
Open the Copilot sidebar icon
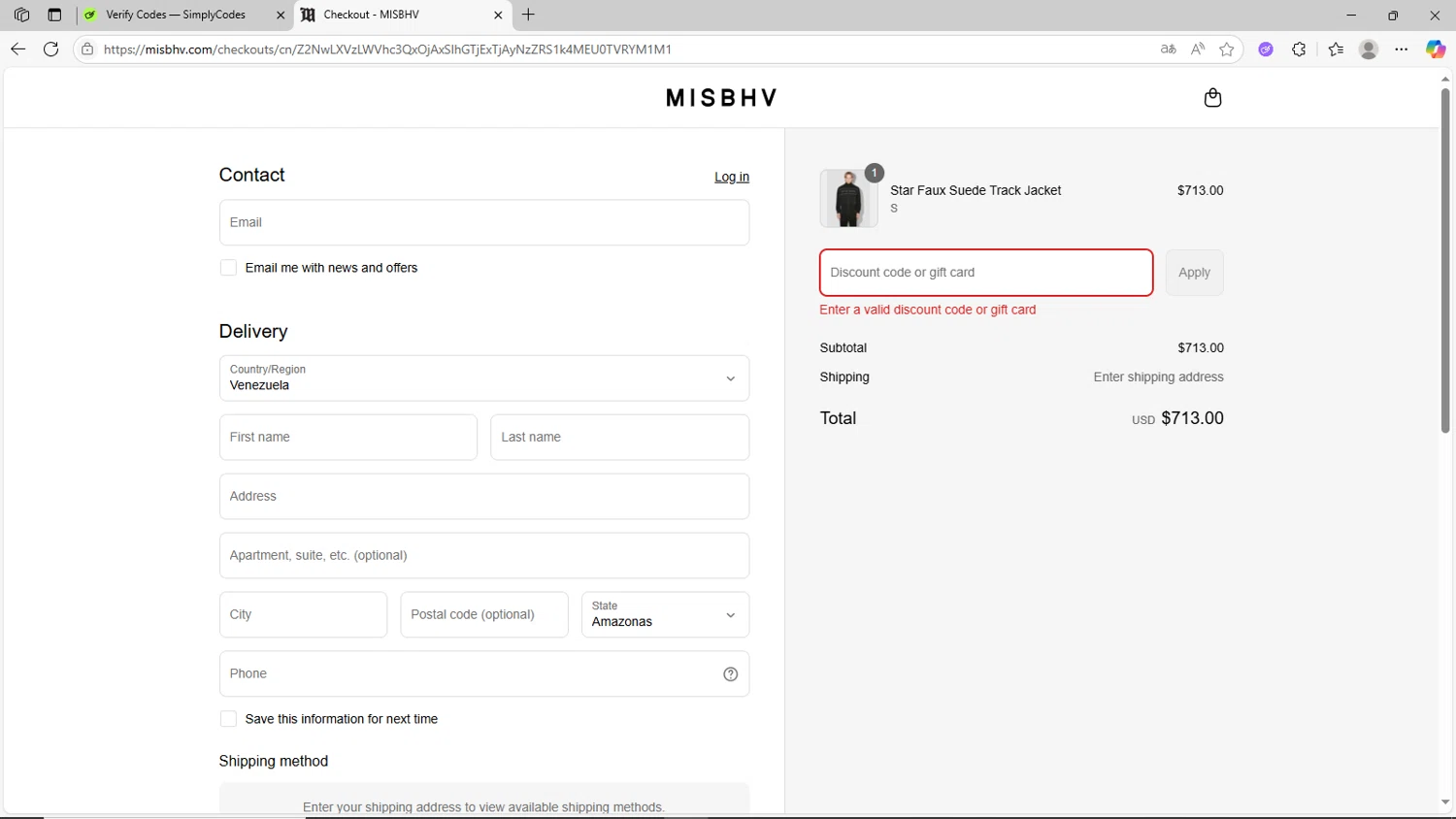[1436, 49]
